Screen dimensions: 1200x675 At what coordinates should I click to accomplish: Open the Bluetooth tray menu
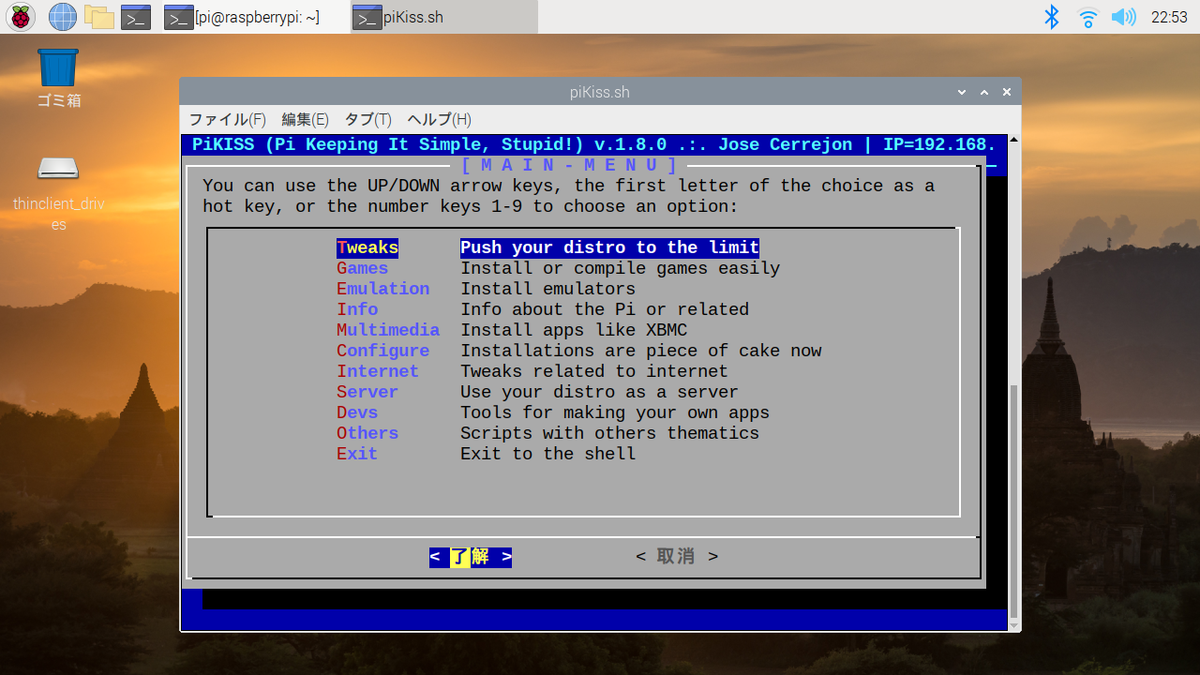coord(1051,16)
